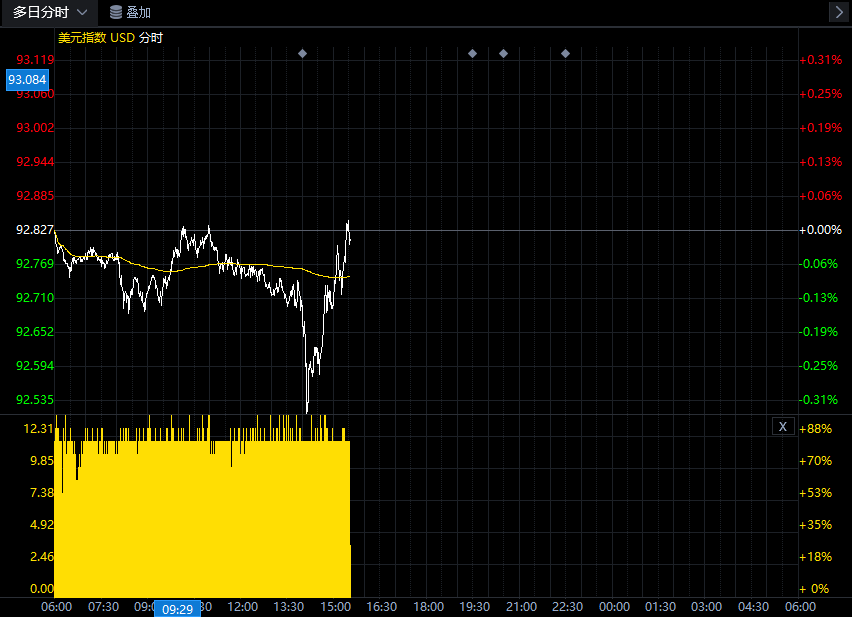Click the first diamond event marker

coord(303,53)
